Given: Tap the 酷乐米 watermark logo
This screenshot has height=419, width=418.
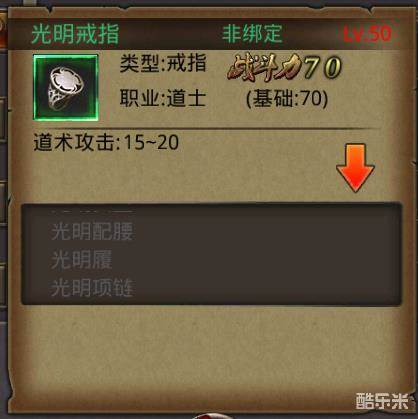Looking at the screenshot, I should tap(382, 401).
